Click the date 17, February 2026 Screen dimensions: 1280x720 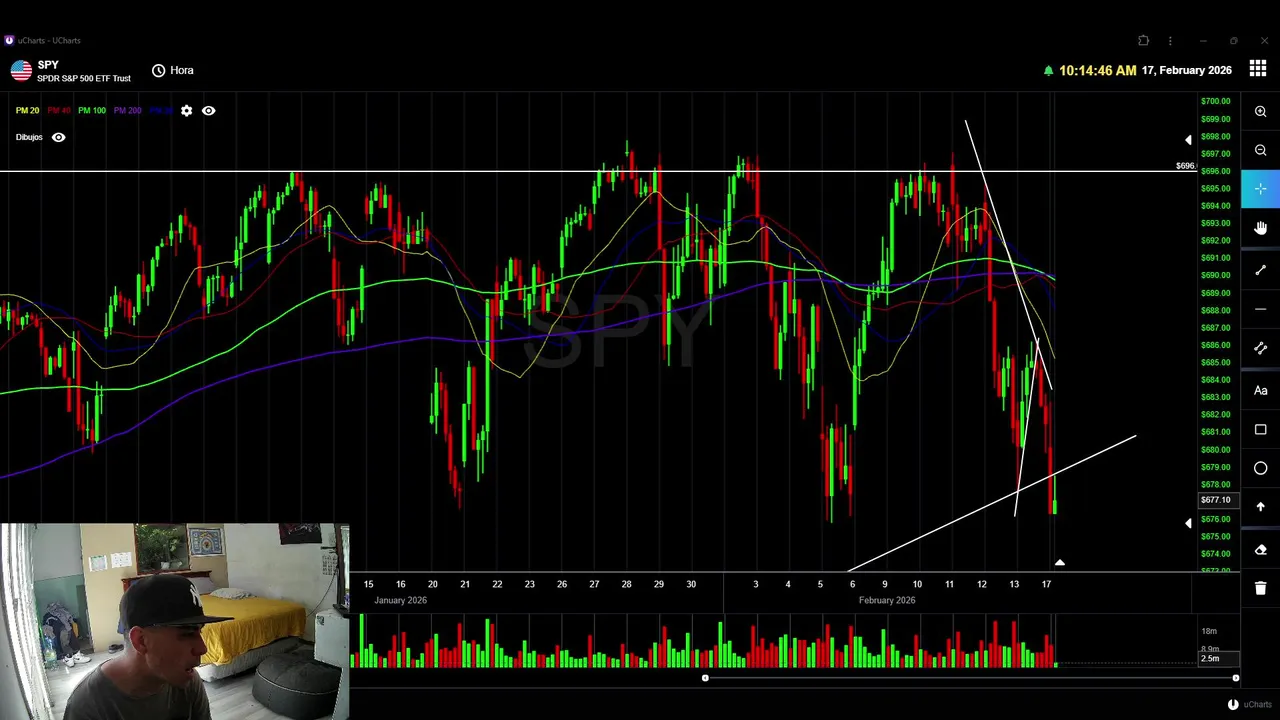point(1187,70)
